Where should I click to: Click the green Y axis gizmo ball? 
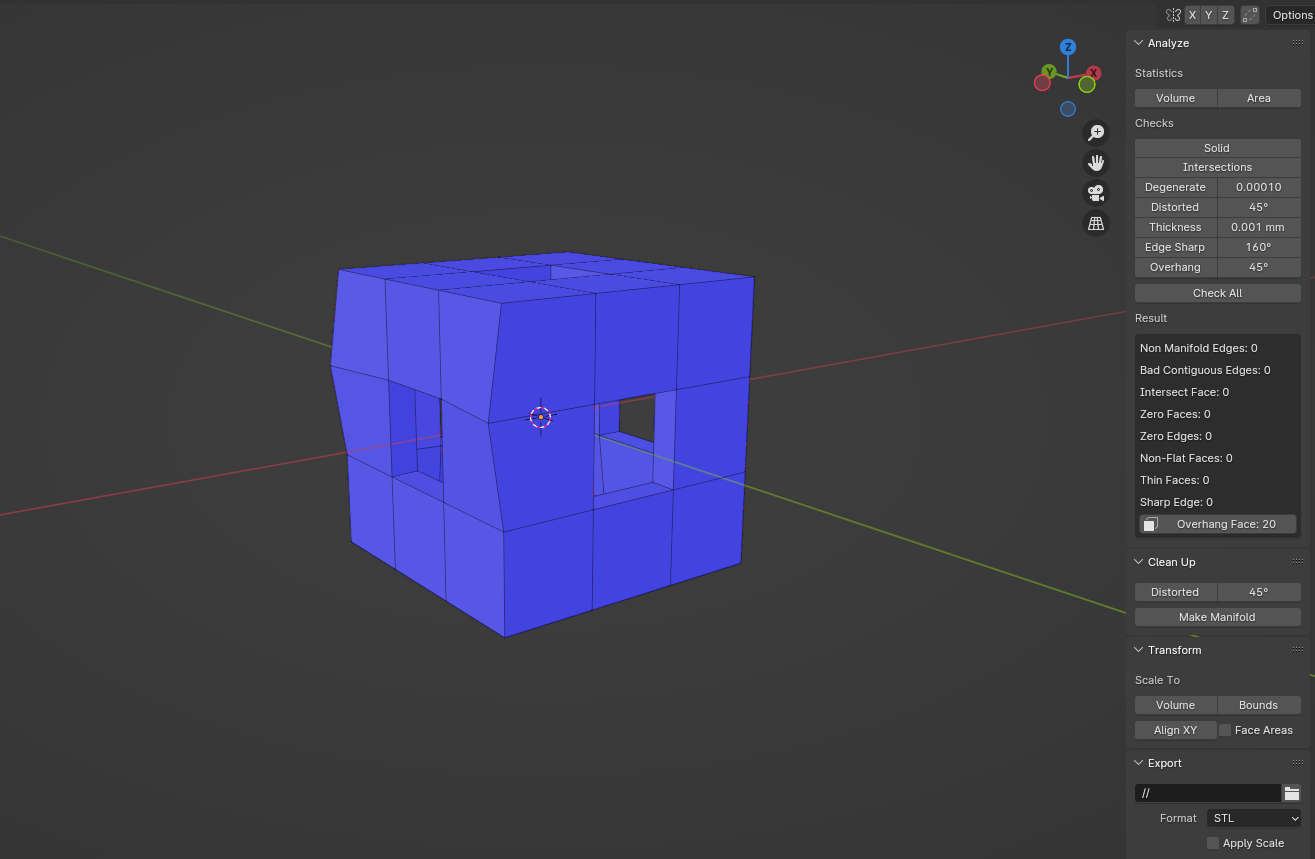click(1048, 71)
